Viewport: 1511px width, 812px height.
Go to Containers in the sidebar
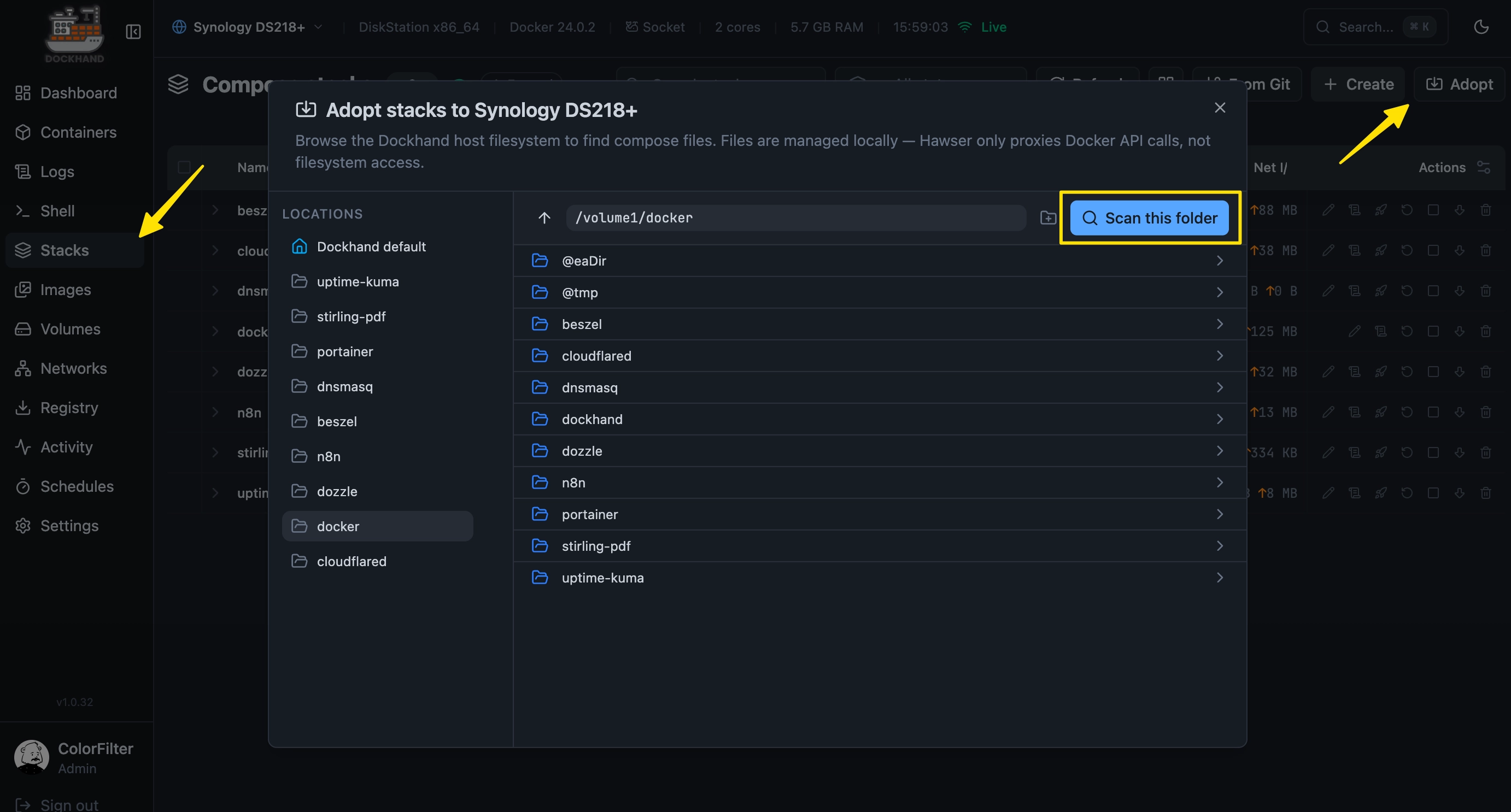pyautogui.click(x=75, y=132)
